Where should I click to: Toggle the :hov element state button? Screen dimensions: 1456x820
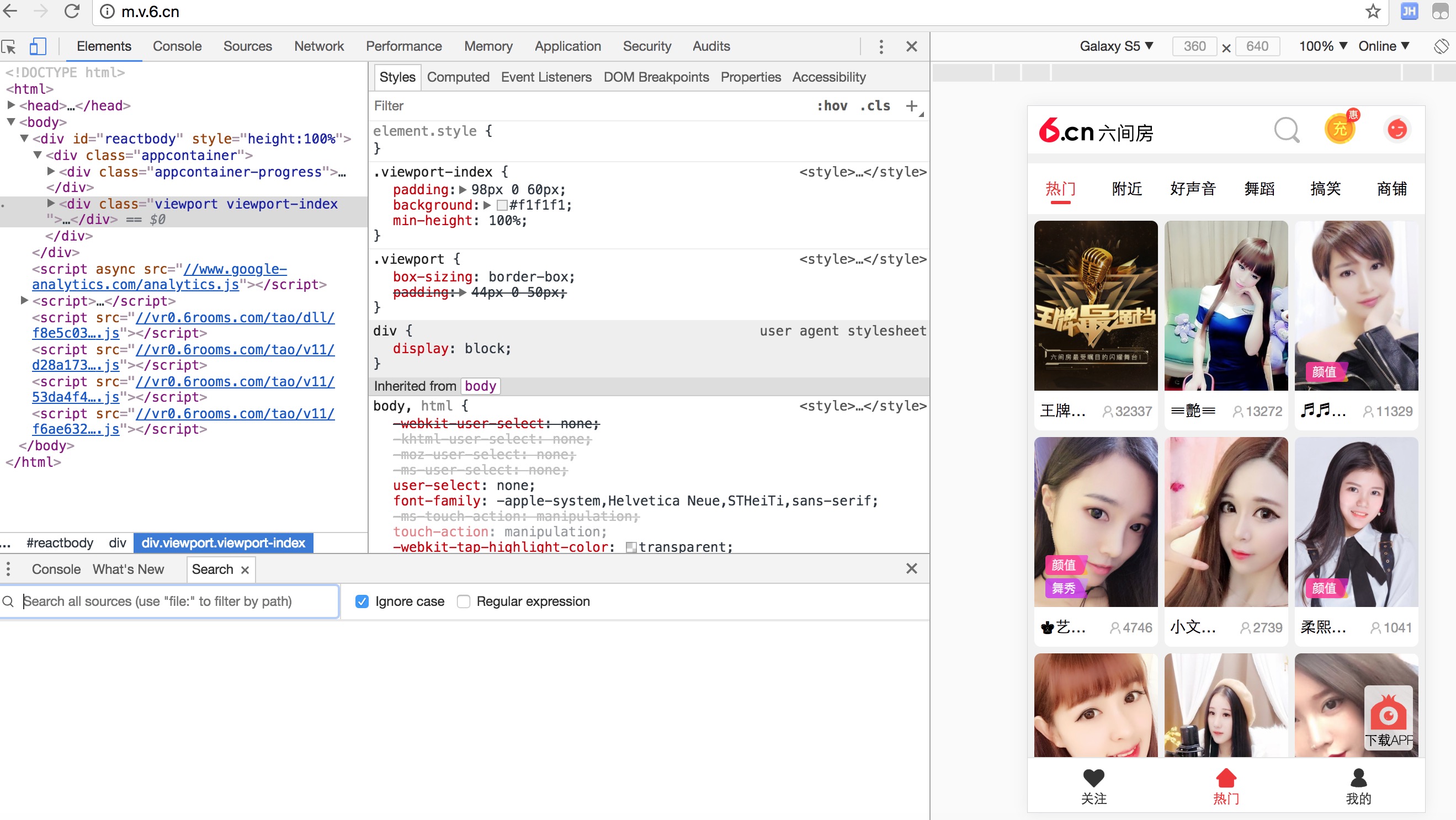pyautogui.click(x=832, y=106)
